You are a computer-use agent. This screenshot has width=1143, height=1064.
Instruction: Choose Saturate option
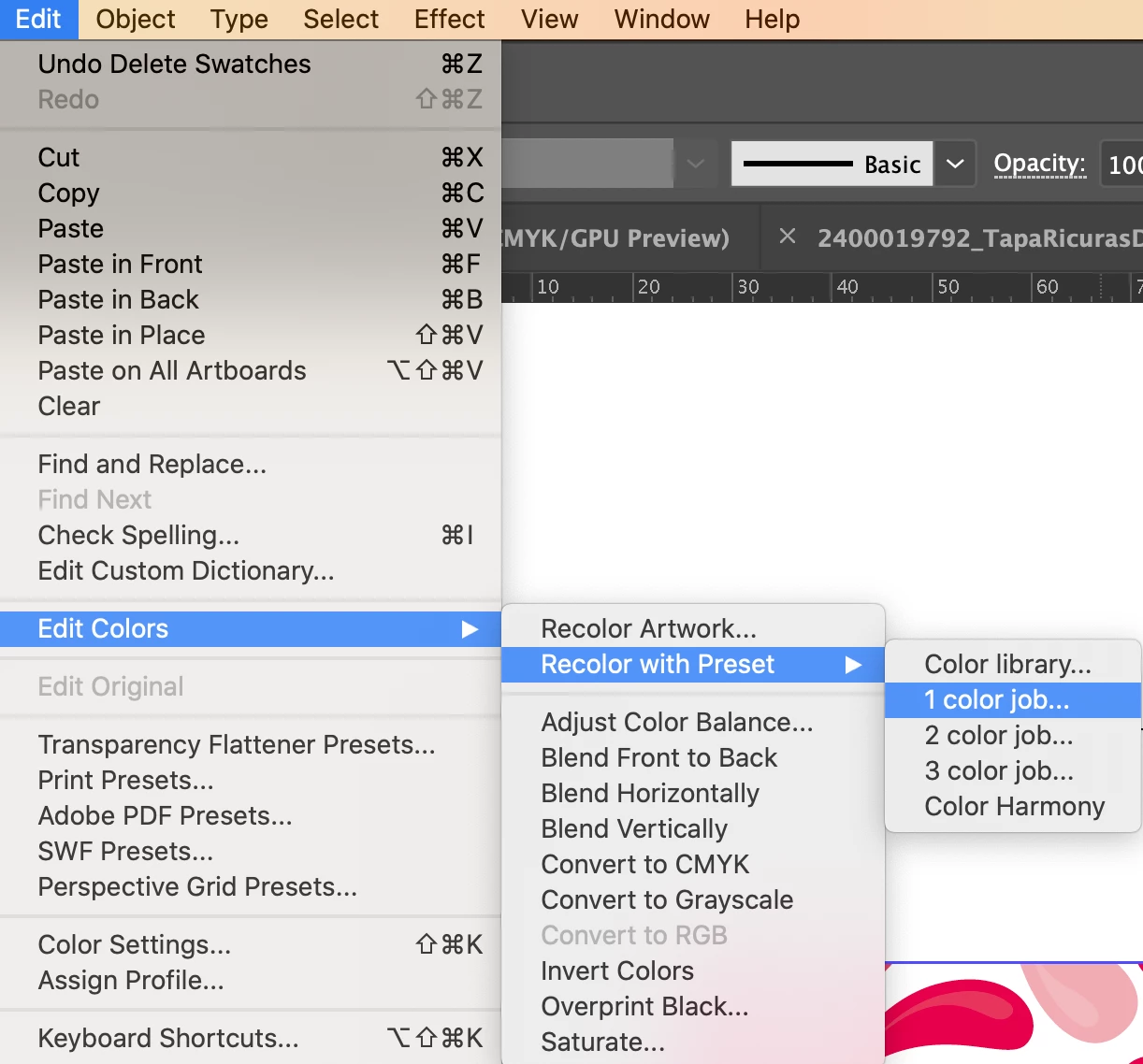coord(693,1042)
